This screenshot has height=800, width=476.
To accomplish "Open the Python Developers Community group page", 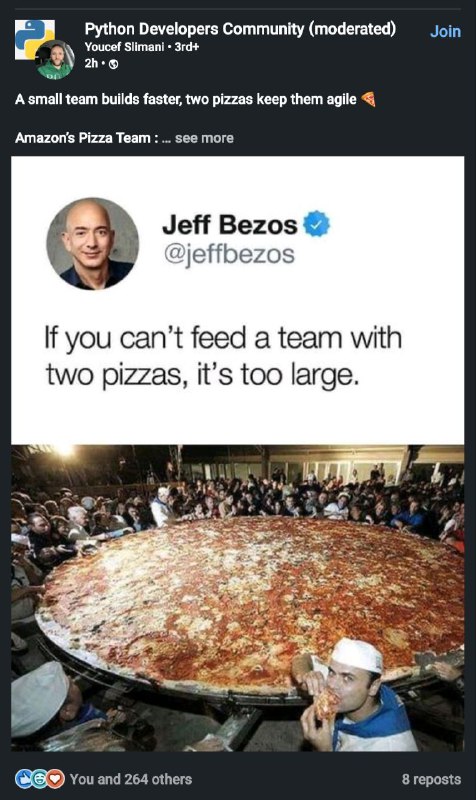I will pos(240,29).
